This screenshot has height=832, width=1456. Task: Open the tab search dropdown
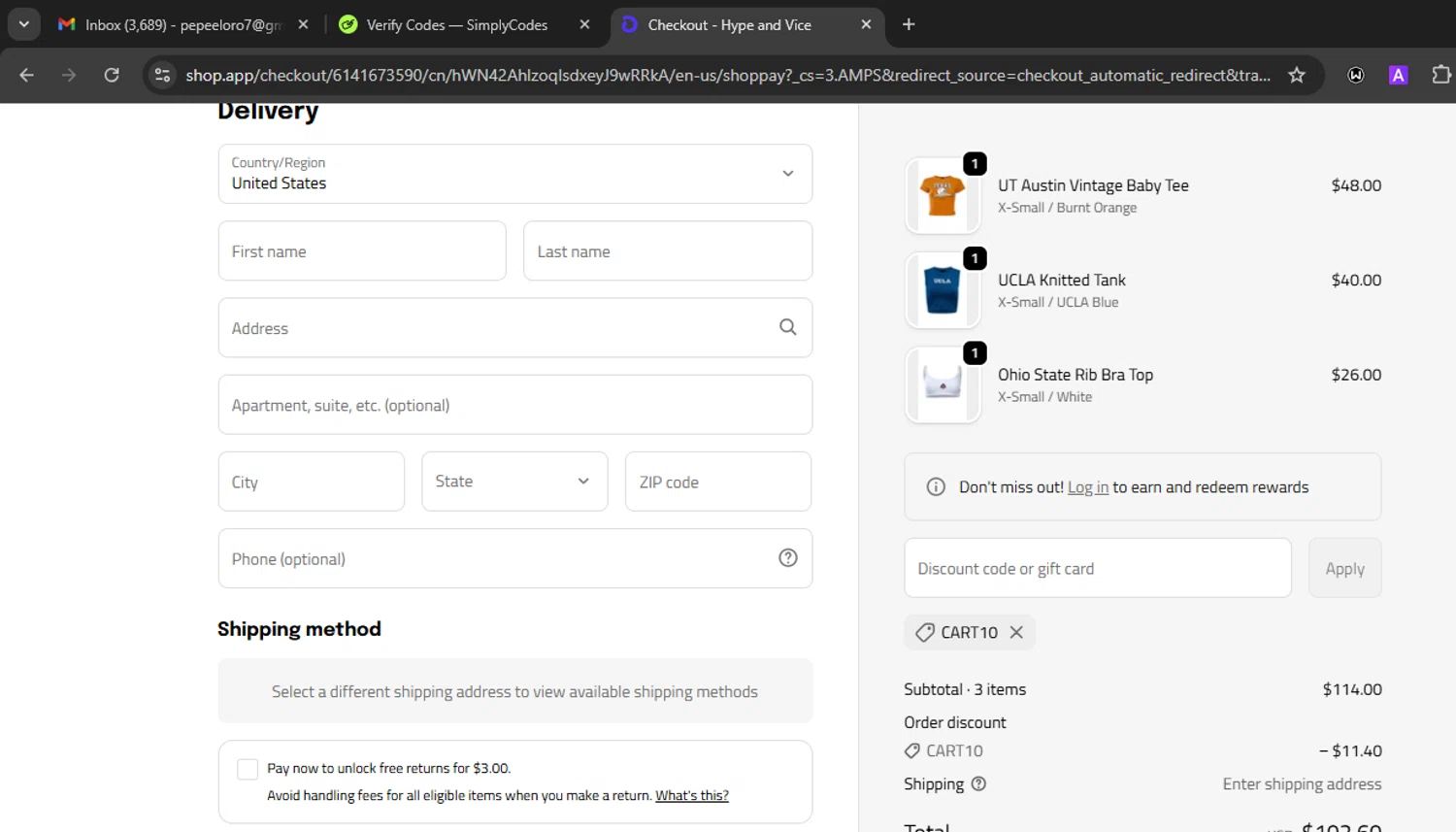click(23, 24)
